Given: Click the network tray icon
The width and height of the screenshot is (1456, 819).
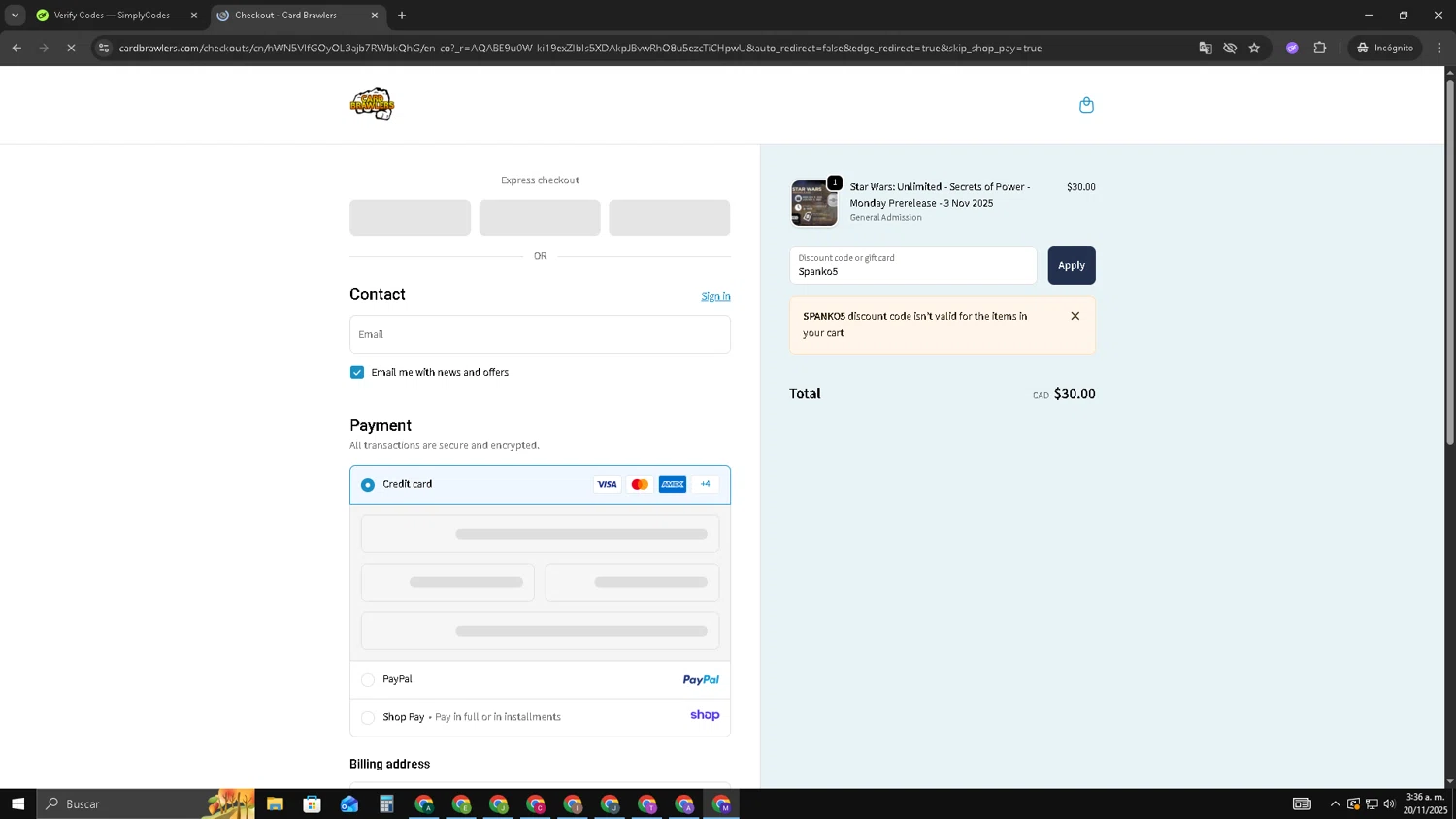Looking at the screenshot, I should tap(1372, 803).
